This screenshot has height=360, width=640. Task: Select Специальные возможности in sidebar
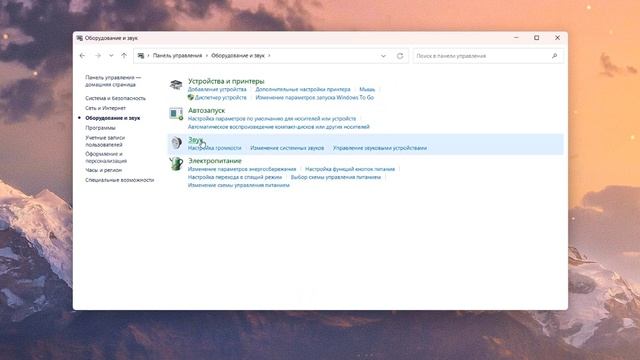[120, 180]
